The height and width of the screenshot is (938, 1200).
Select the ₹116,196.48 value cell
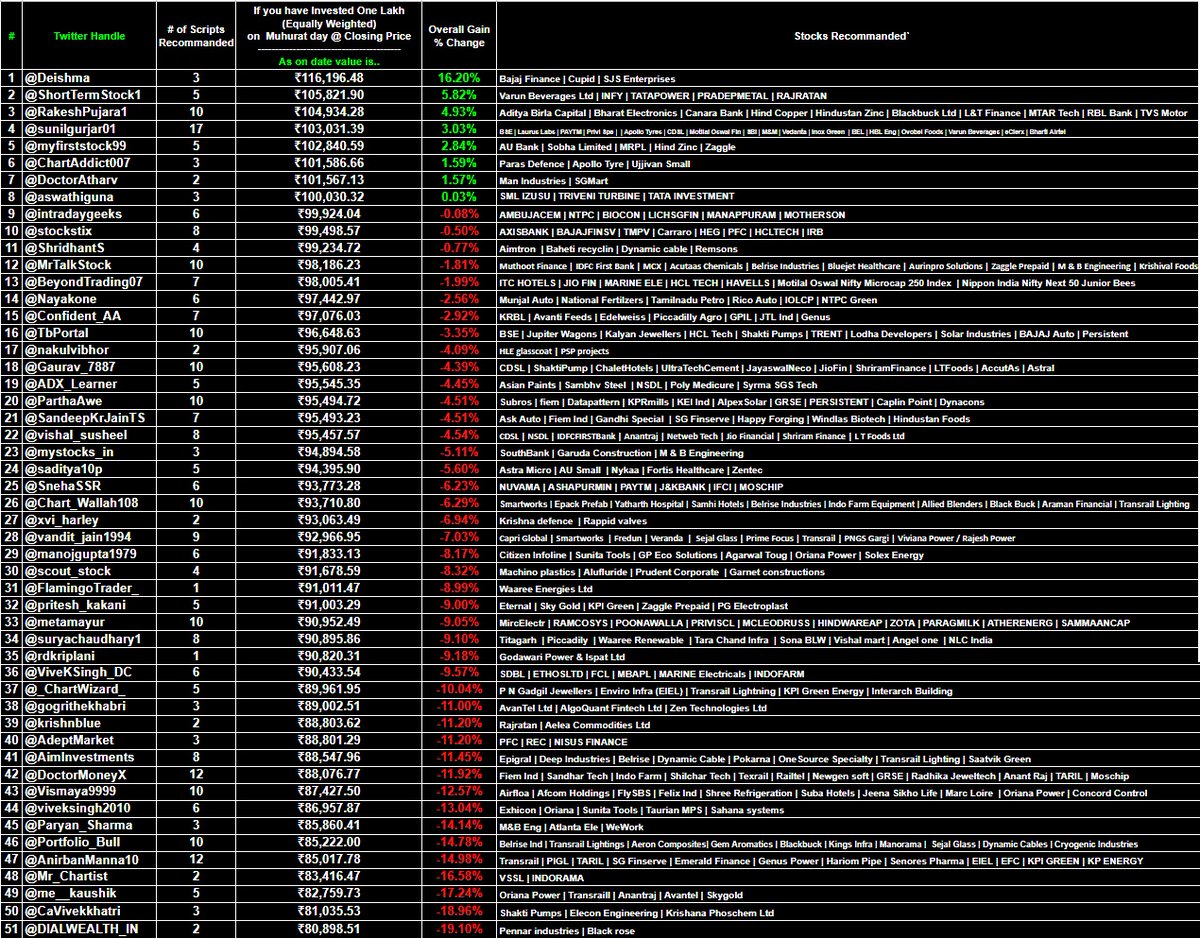[x=327, y=78]
